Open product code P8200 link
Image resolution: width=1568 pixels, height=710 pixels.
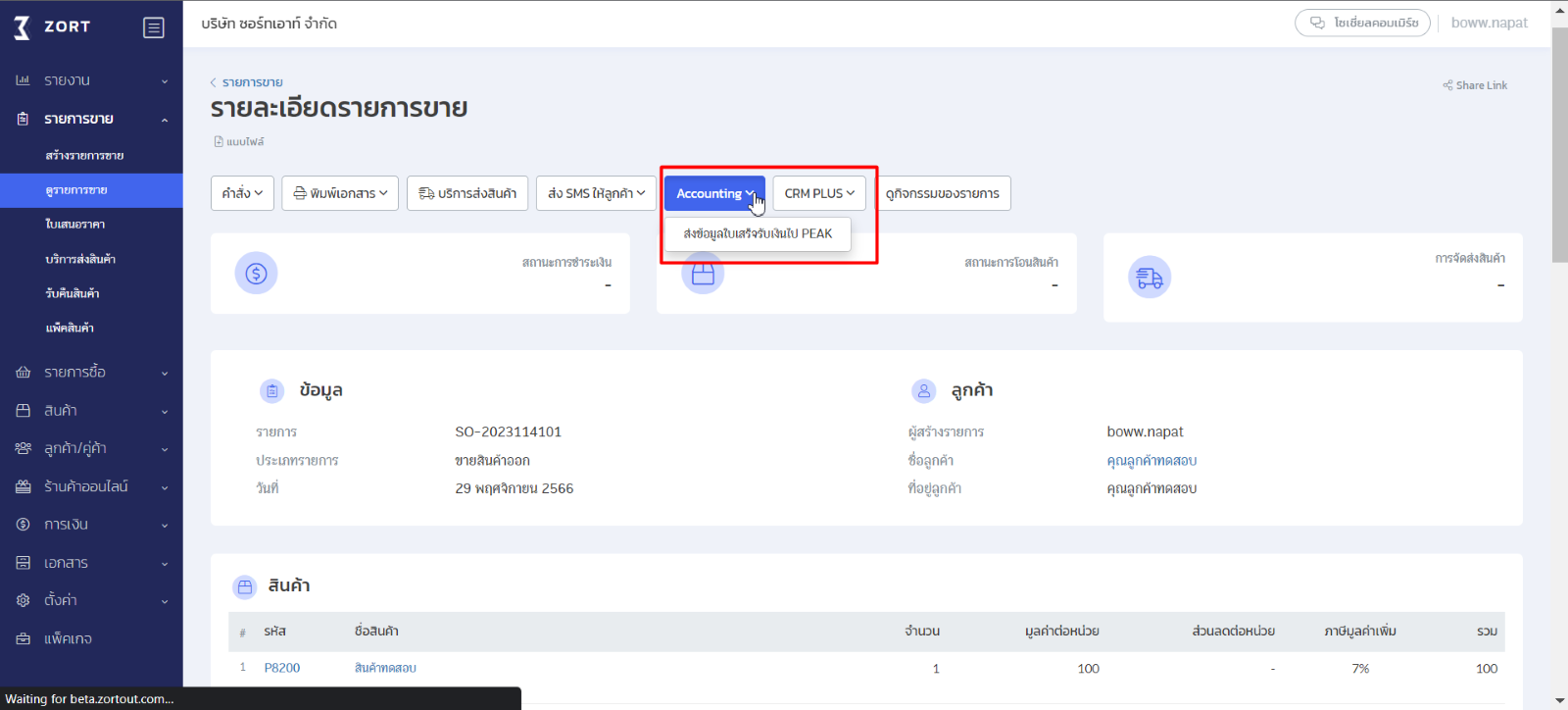click(282, 668)
